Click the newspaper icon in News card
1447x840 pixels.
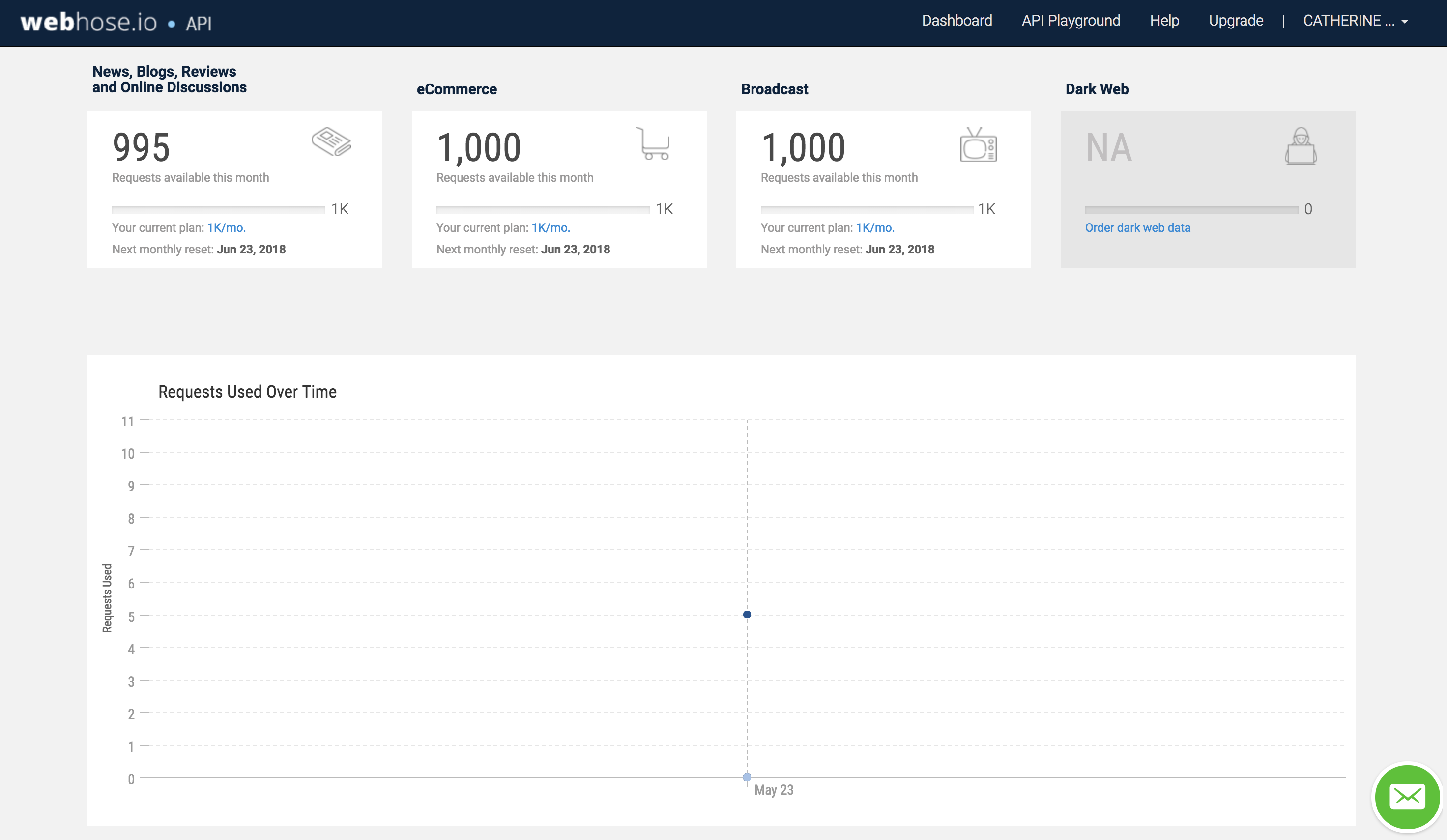(x=331, y=142)
